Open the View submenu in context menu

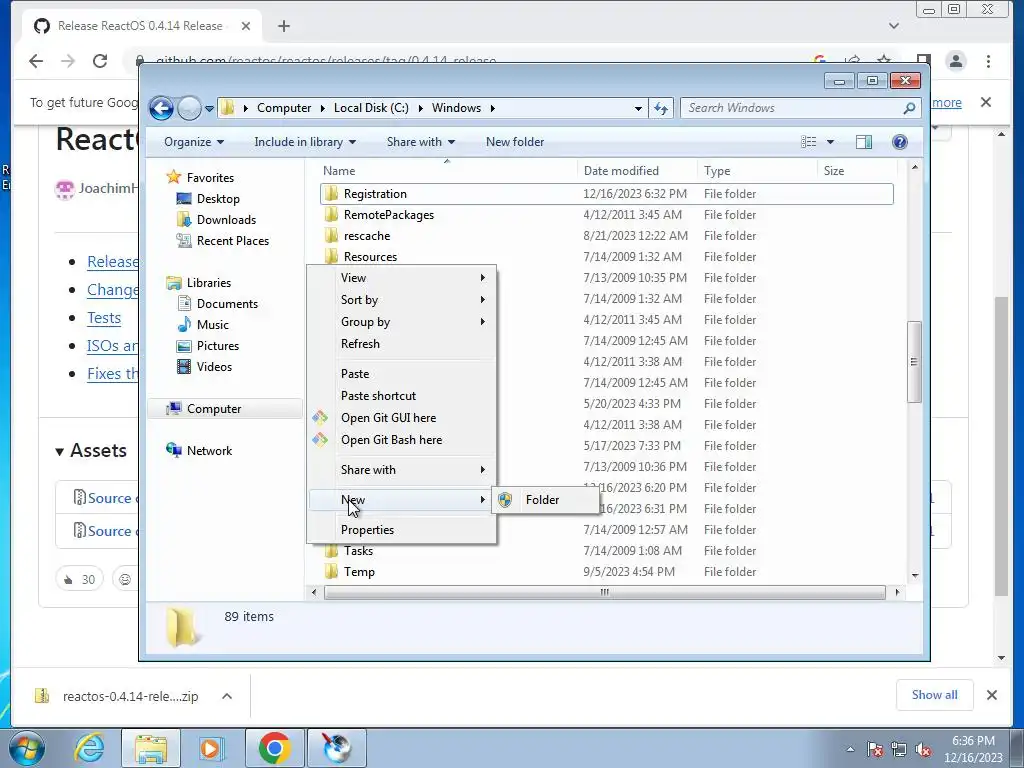(x=402, y=278)
